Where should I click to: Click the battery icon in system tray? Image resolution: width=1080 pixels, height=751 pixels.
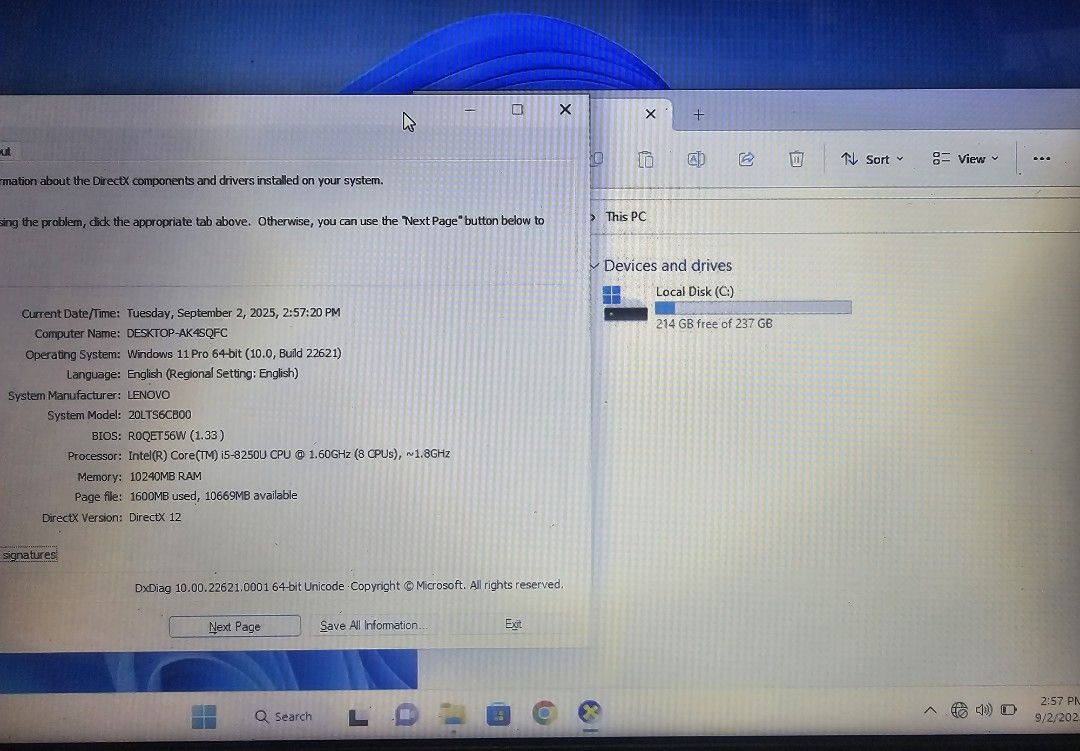click(x=1009, y=709)
